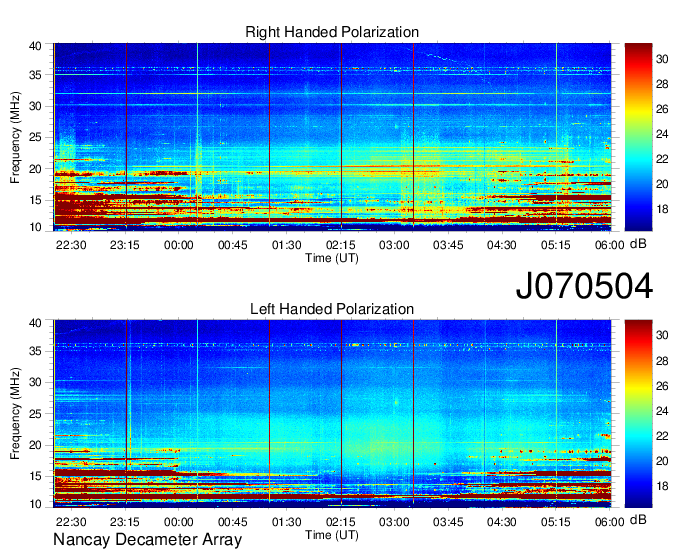Click the 15 MHz tick on the Left Handed plot
This screenshot has height=552, width=680.
click(x=35, y=477)
